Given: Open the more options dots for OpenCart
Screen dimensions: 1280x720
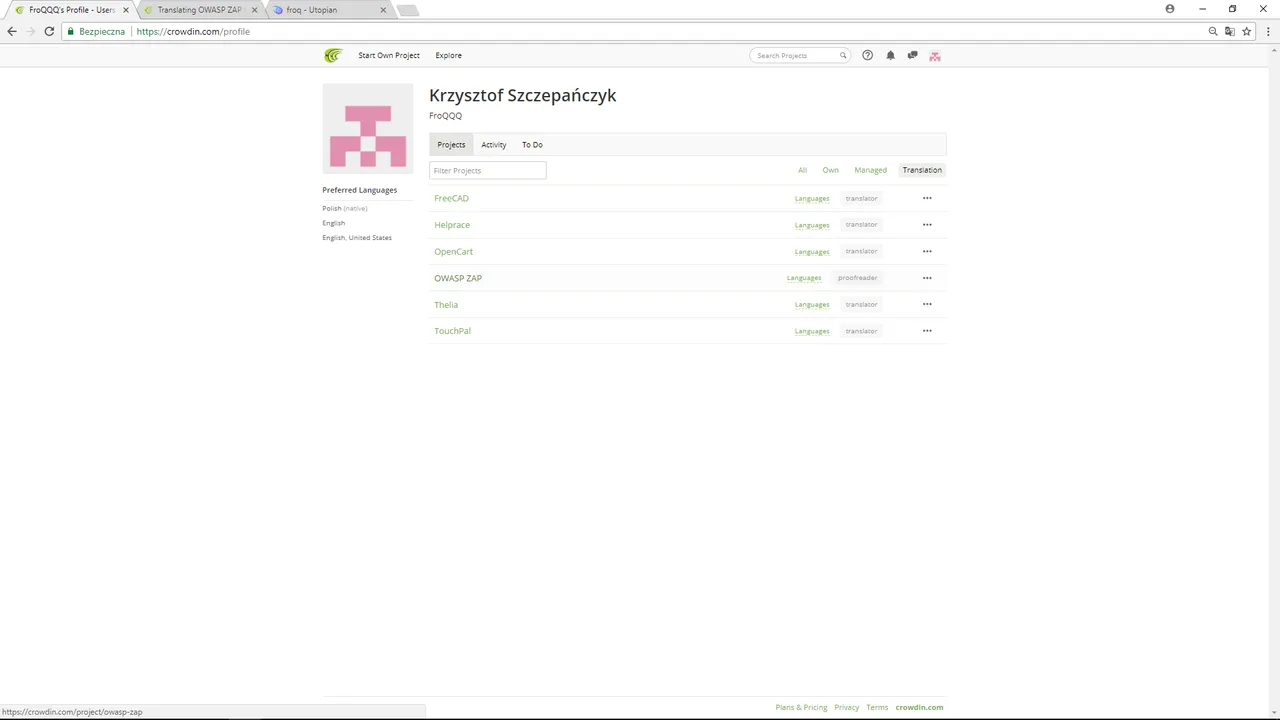Looking at the screenshot, I should click(x=927, y=251).
